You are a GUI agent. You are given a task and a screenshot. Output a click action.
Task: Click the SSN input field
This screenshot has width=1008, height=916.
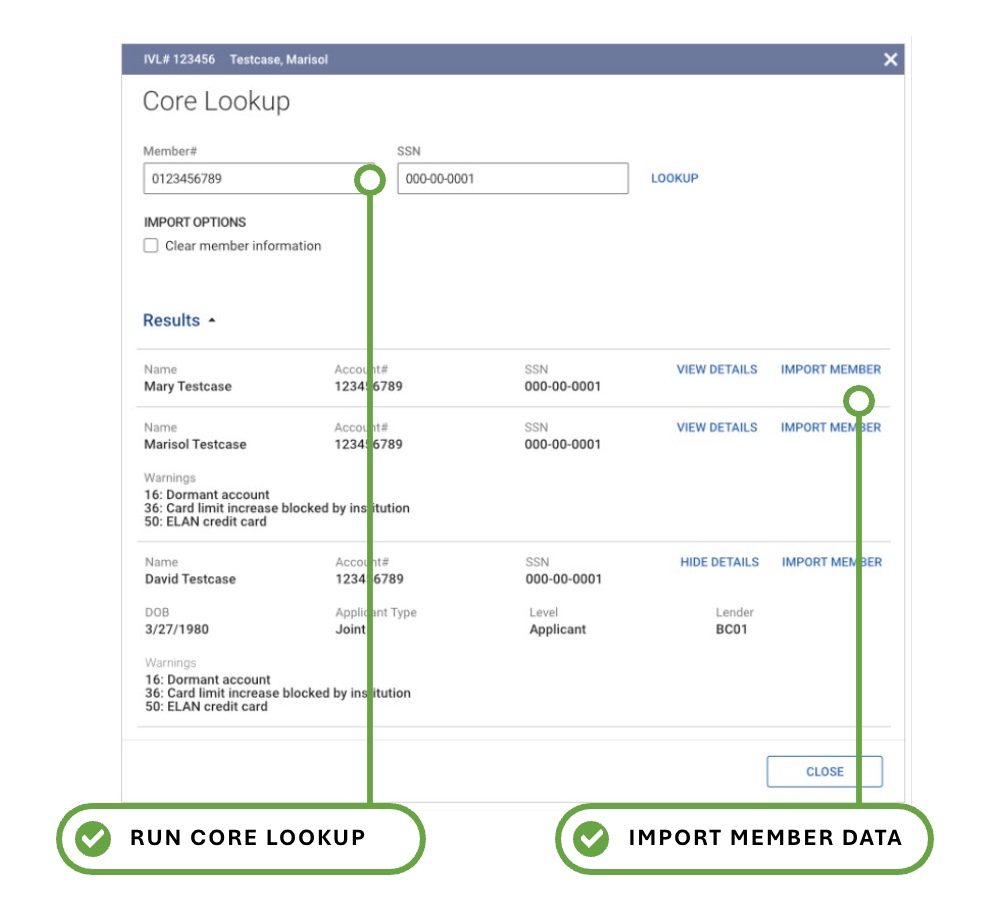click(510, 178)
